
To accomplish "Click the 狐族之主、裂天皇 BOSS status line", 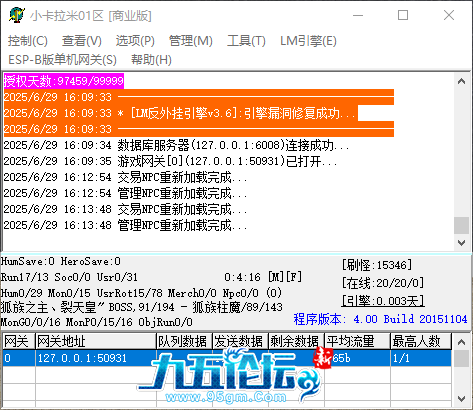I will coord(142,307).
